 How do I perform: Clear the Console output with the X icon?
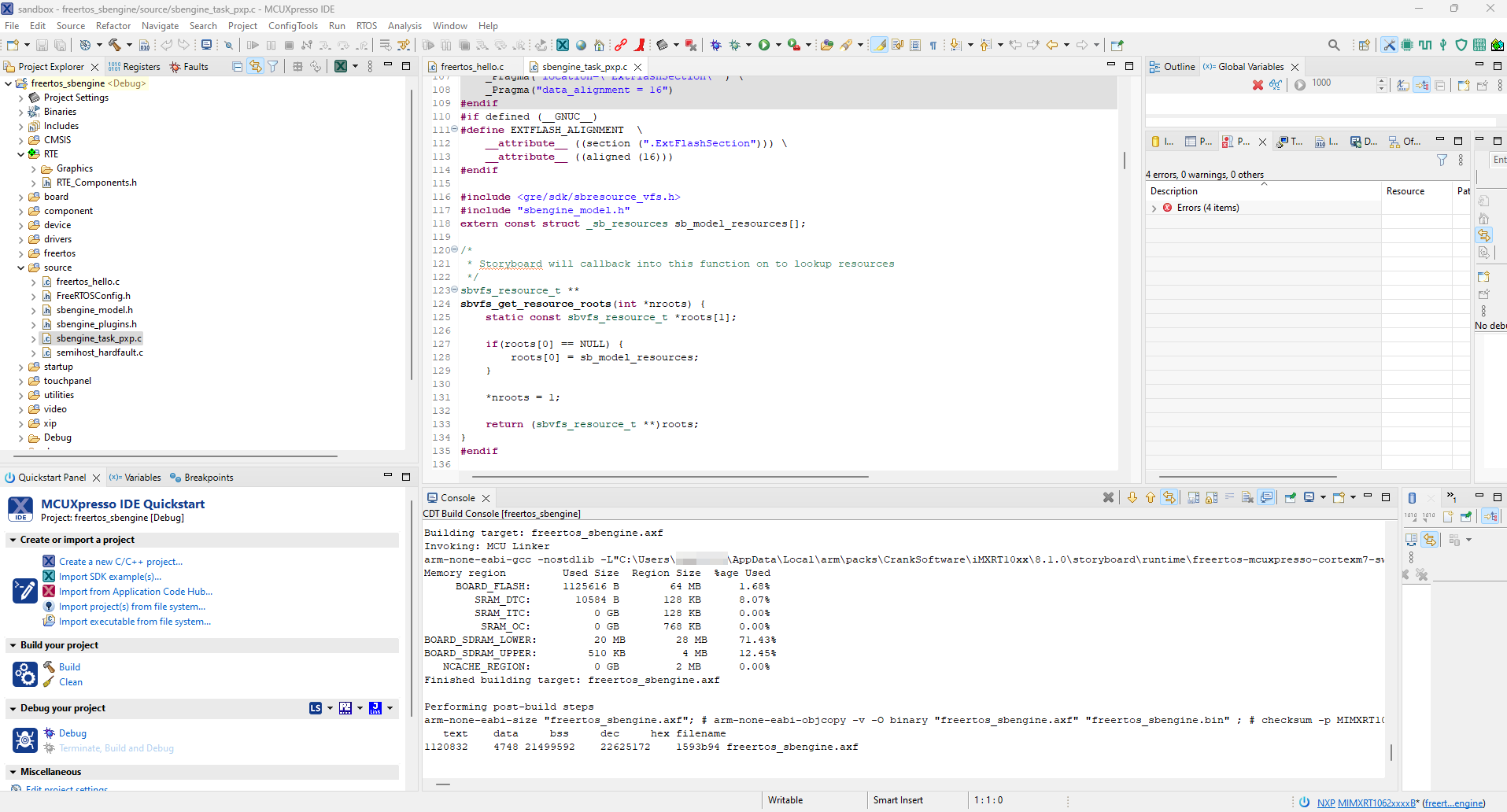[x=1108, y=496]
